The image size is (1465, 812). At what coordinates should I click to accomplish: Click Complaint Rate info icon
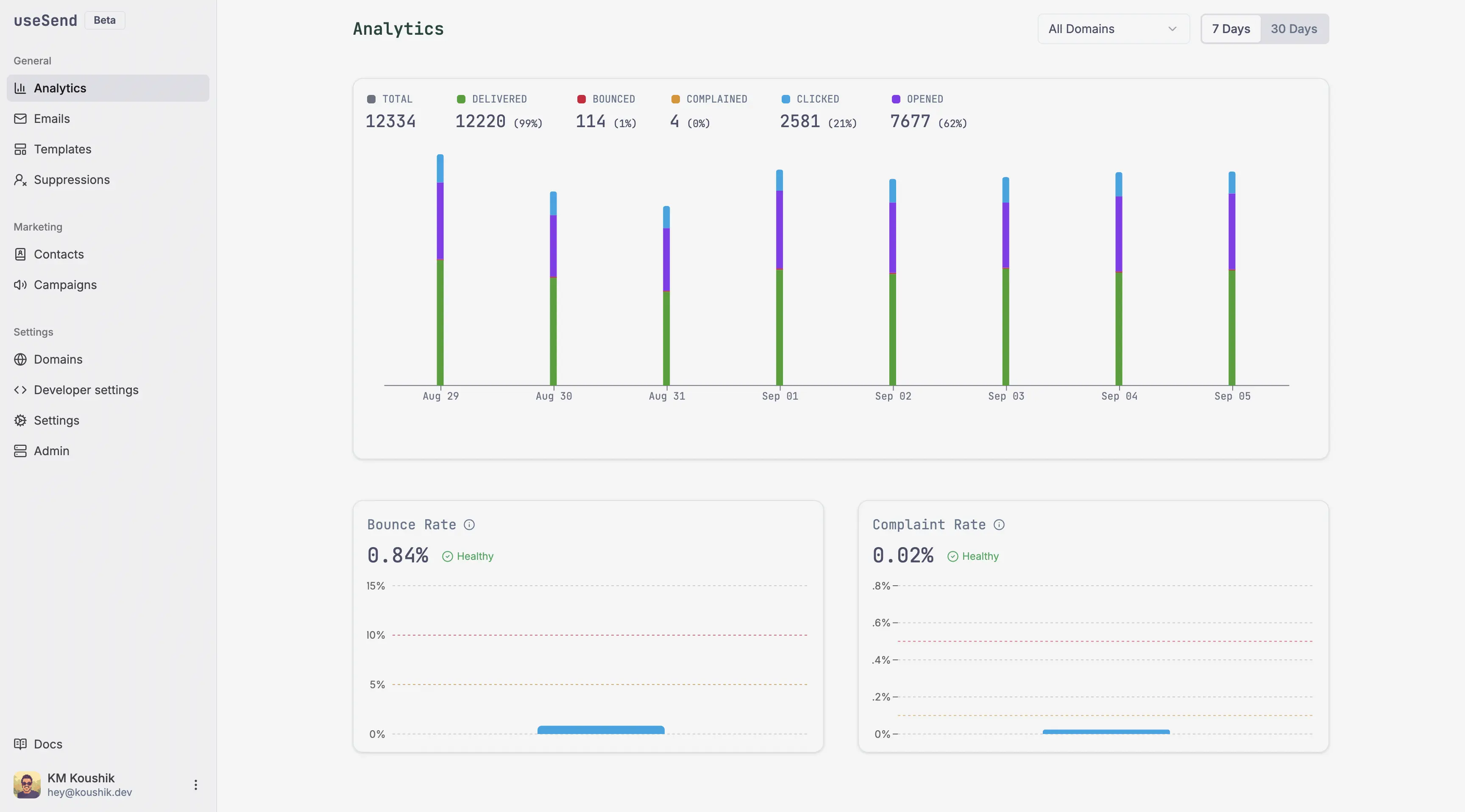[999, 525]
